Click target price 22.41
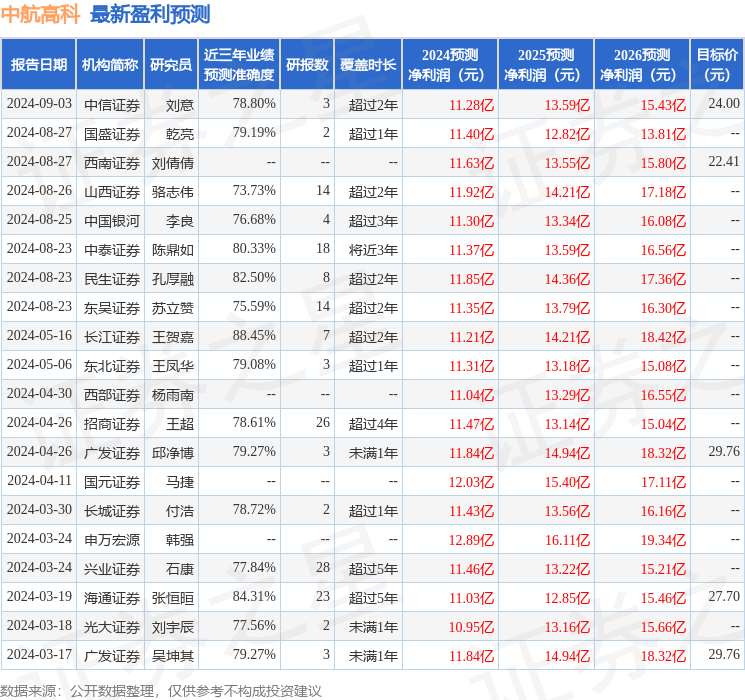The image size is (745, 700). pos(724,162)
